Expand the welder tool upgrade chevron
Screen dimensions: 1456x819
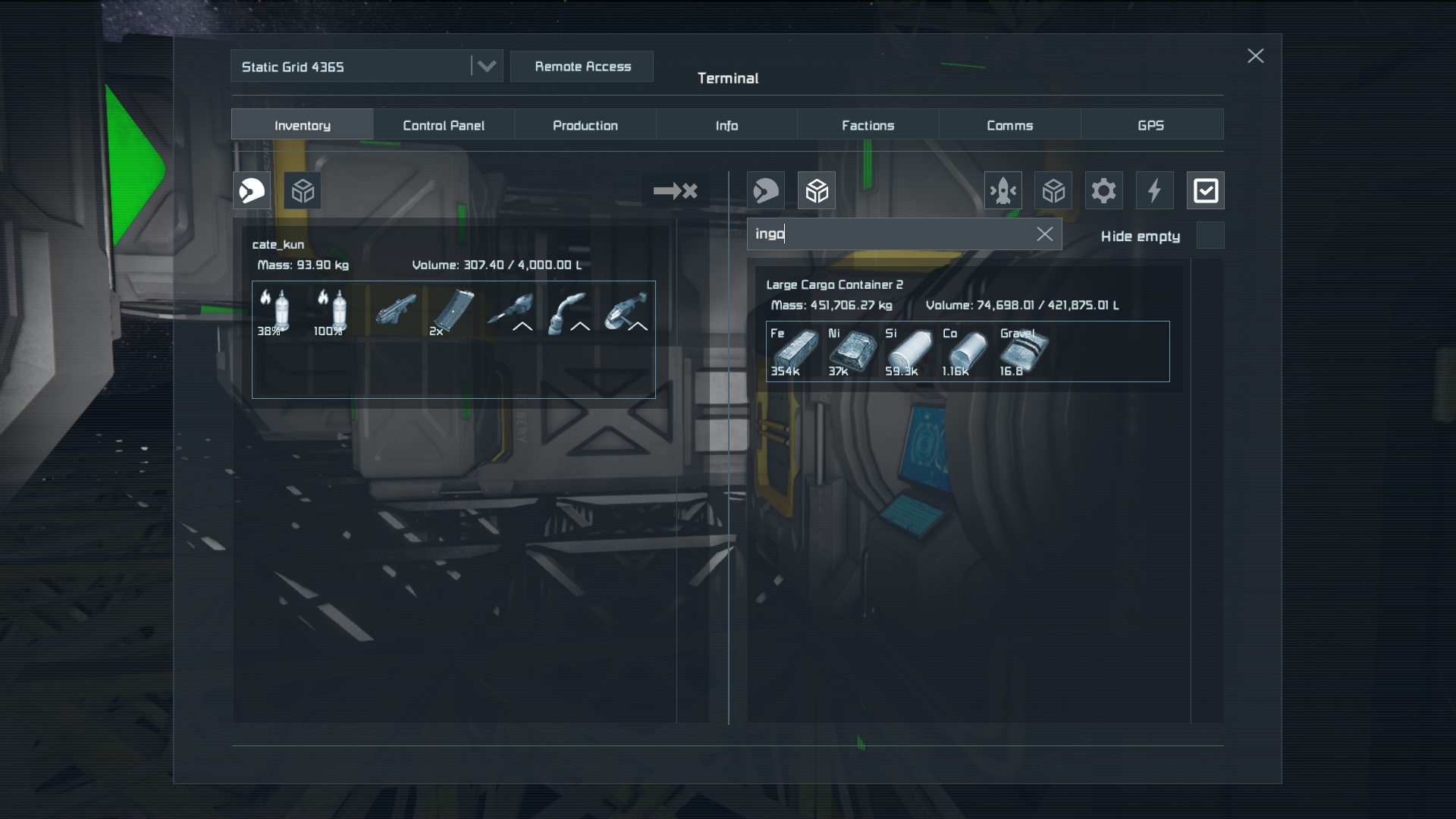click(580, 326)
